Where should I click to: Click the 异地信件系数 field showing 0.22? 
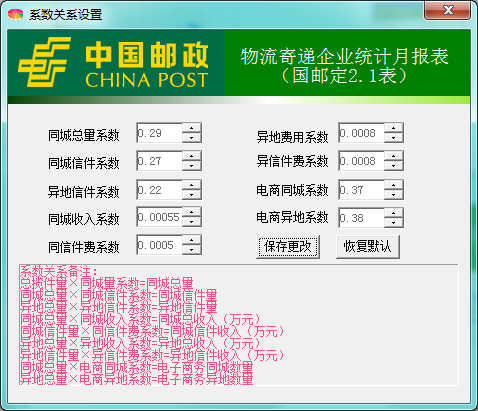[159, 190]
